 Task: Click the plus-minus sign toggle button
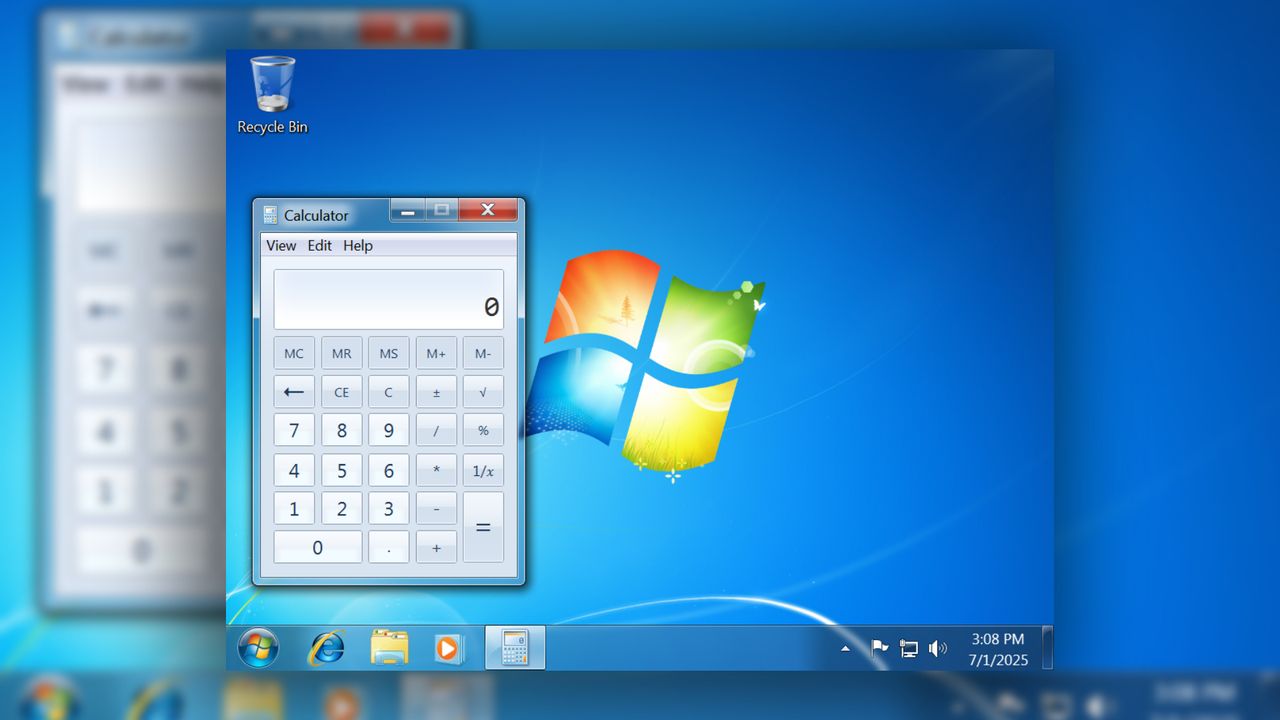(436, 391)
